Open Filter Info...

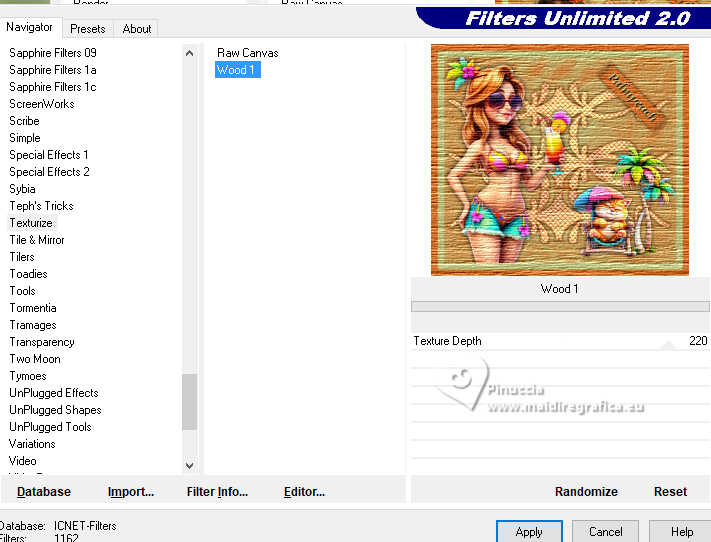[x=217, y=492]
